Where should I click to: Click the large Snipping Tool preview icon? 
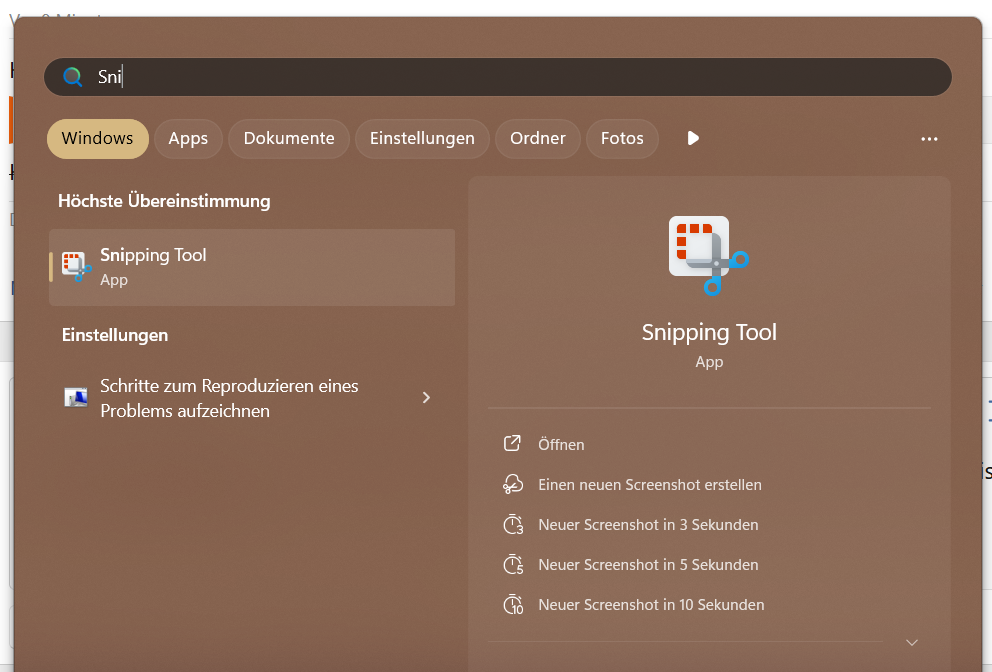click(708, 256)
